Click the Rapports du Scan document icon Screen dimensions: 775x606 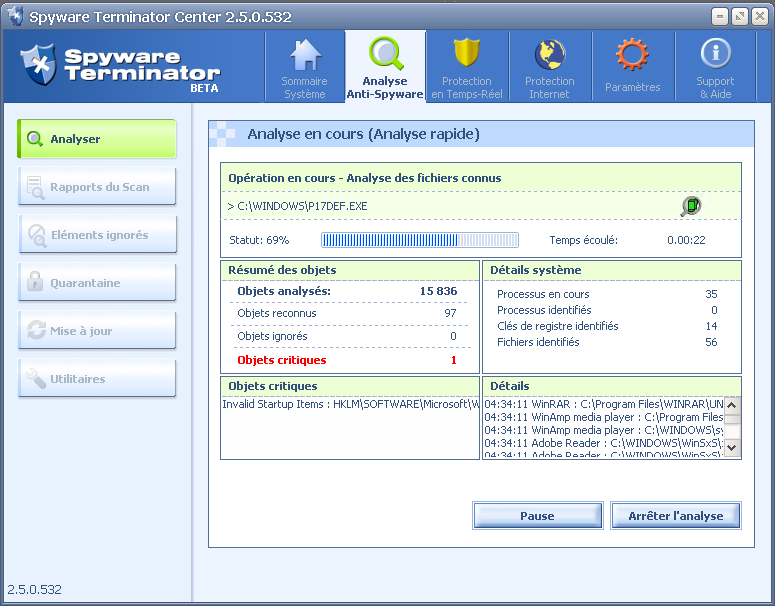35,188
